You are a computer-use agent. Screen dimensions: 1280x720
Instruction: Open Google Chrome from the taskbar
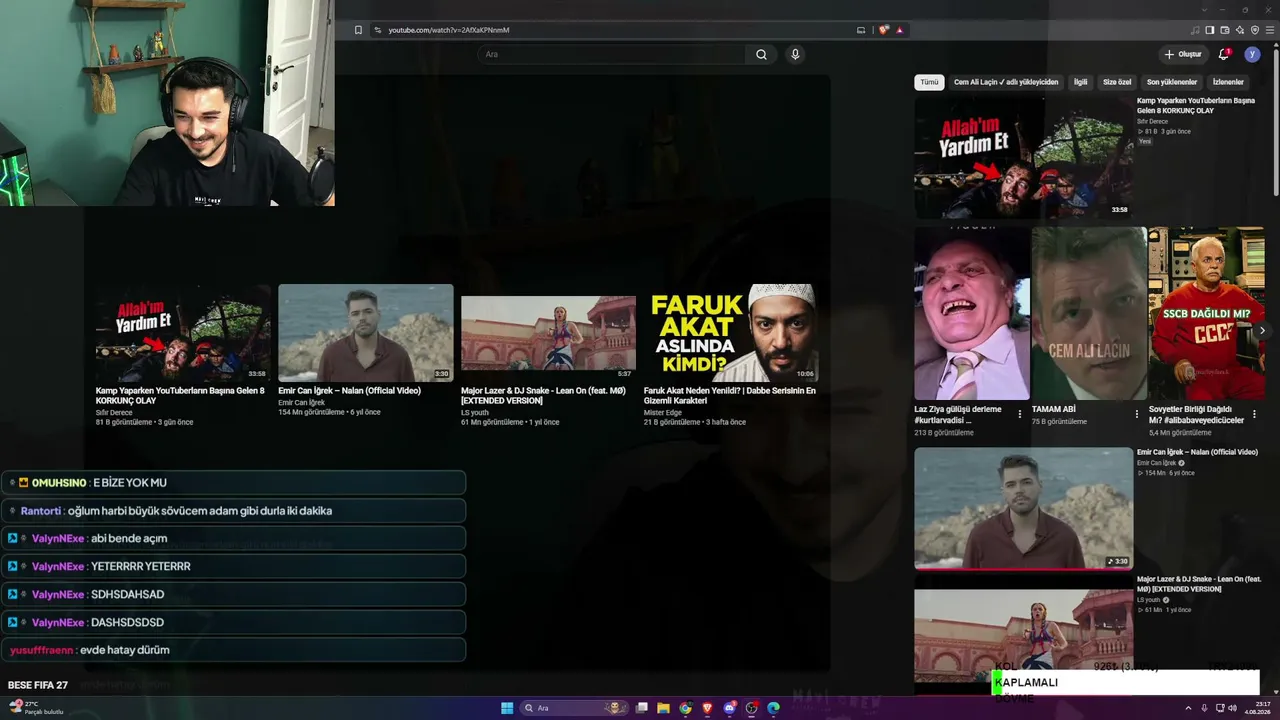(x=685, y=708)
